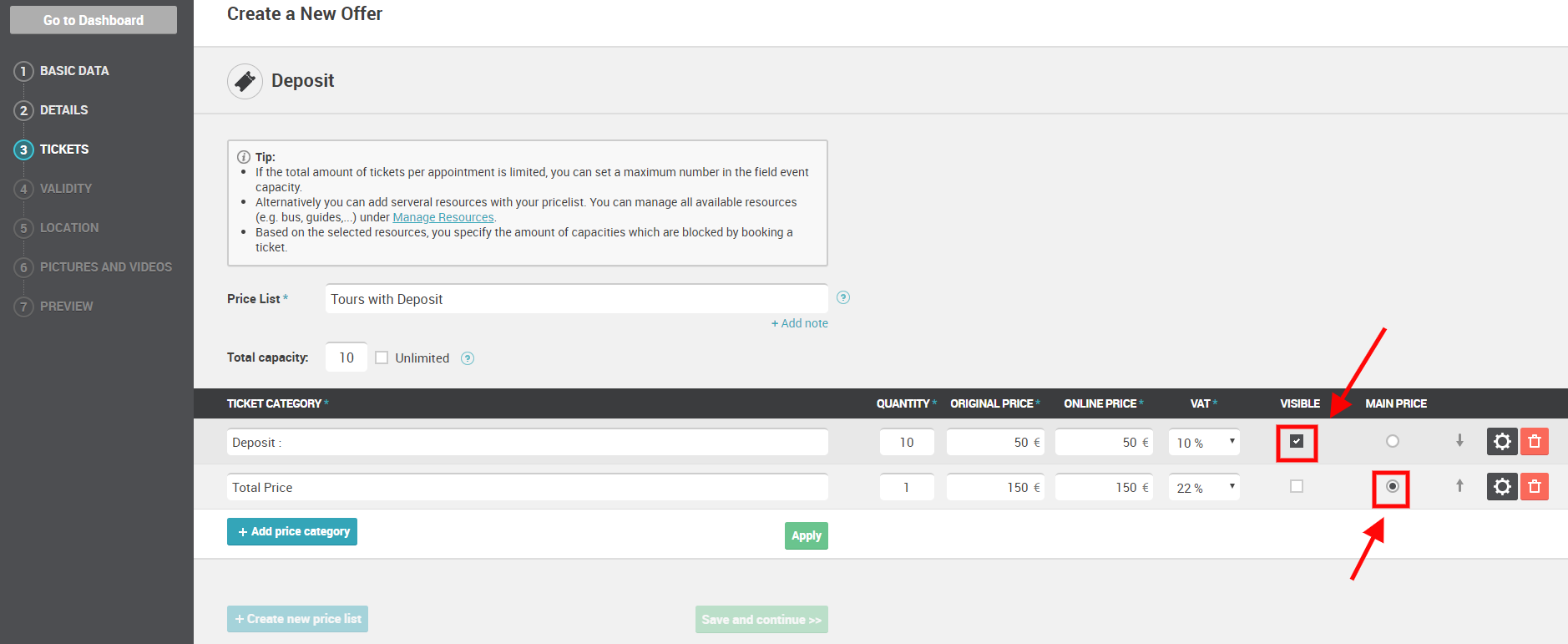Click step 1 circle in sidebar

[23, 71]
